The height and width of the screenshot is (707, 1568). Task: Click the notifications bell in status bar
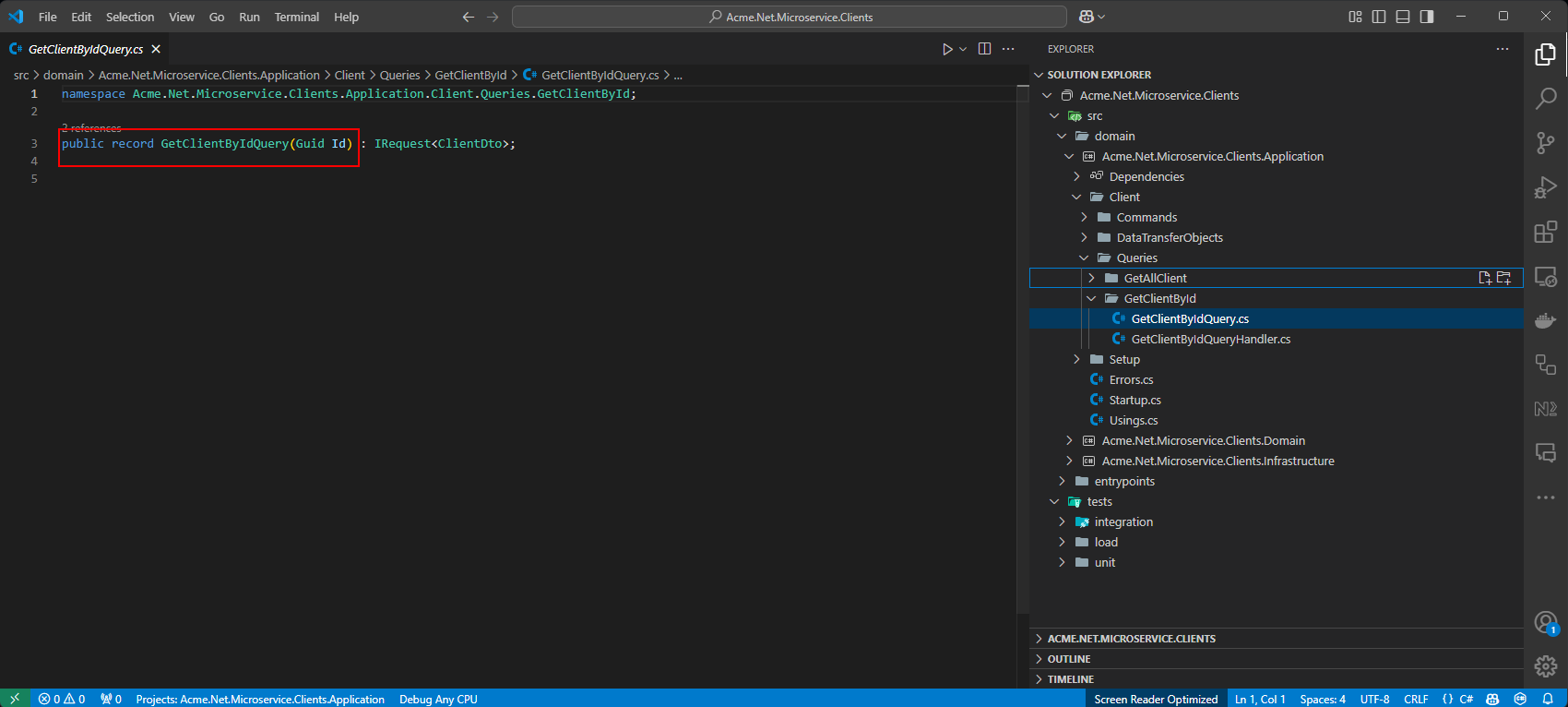point(1549,699)
